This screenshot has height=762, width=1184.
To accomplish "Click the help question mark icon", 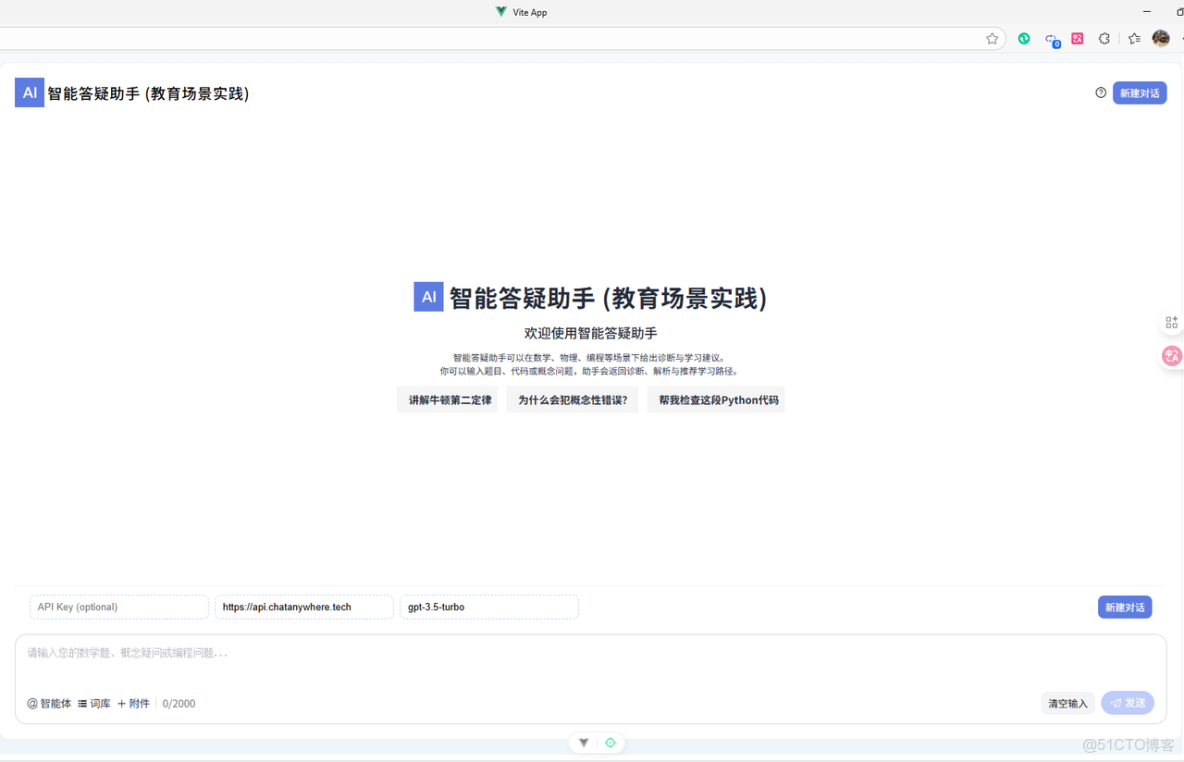I will (x=1101, y=92).
